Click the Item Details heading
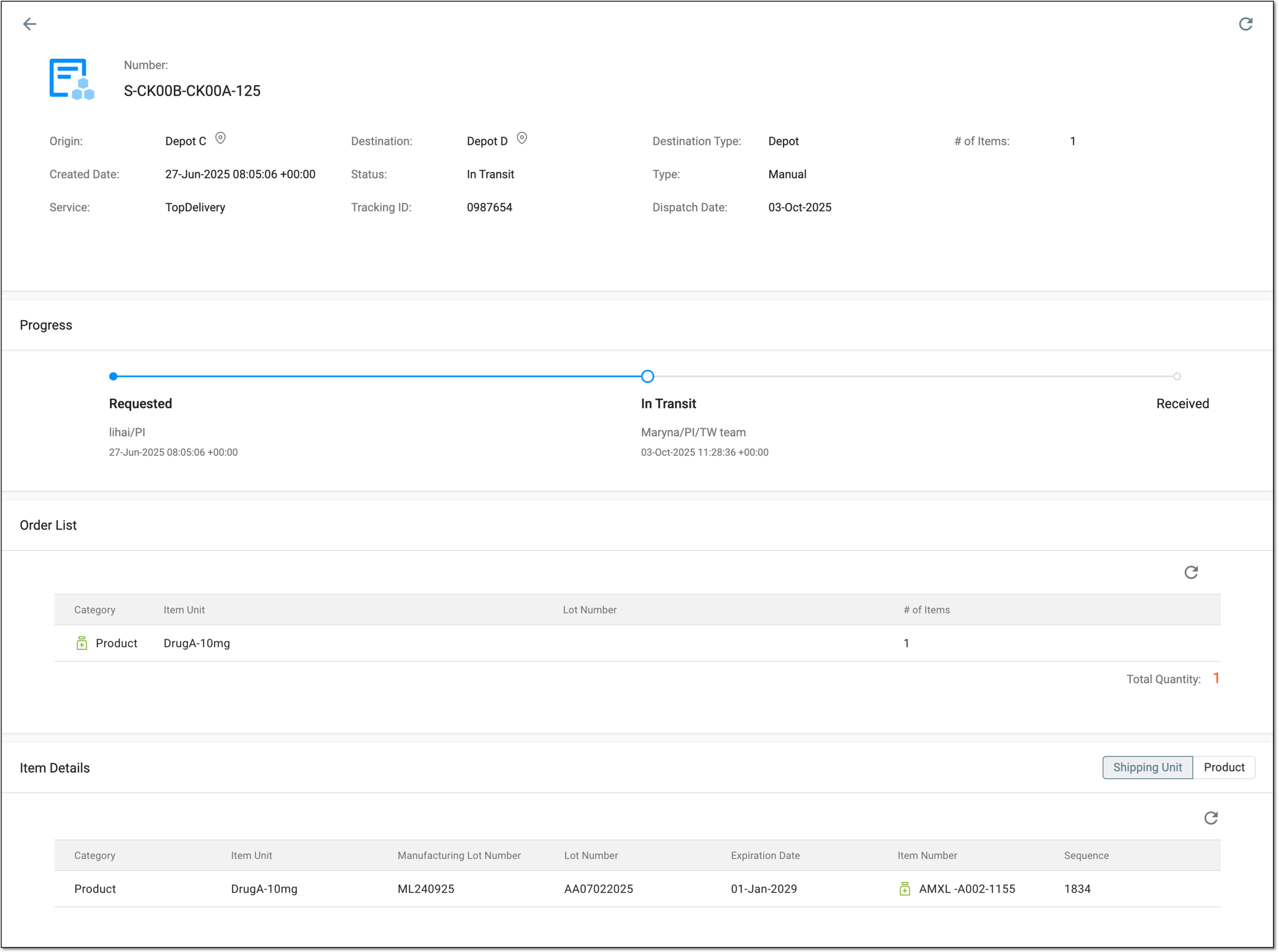Image resolution: width=1278 pixels, height=952 pixels. 55,767
